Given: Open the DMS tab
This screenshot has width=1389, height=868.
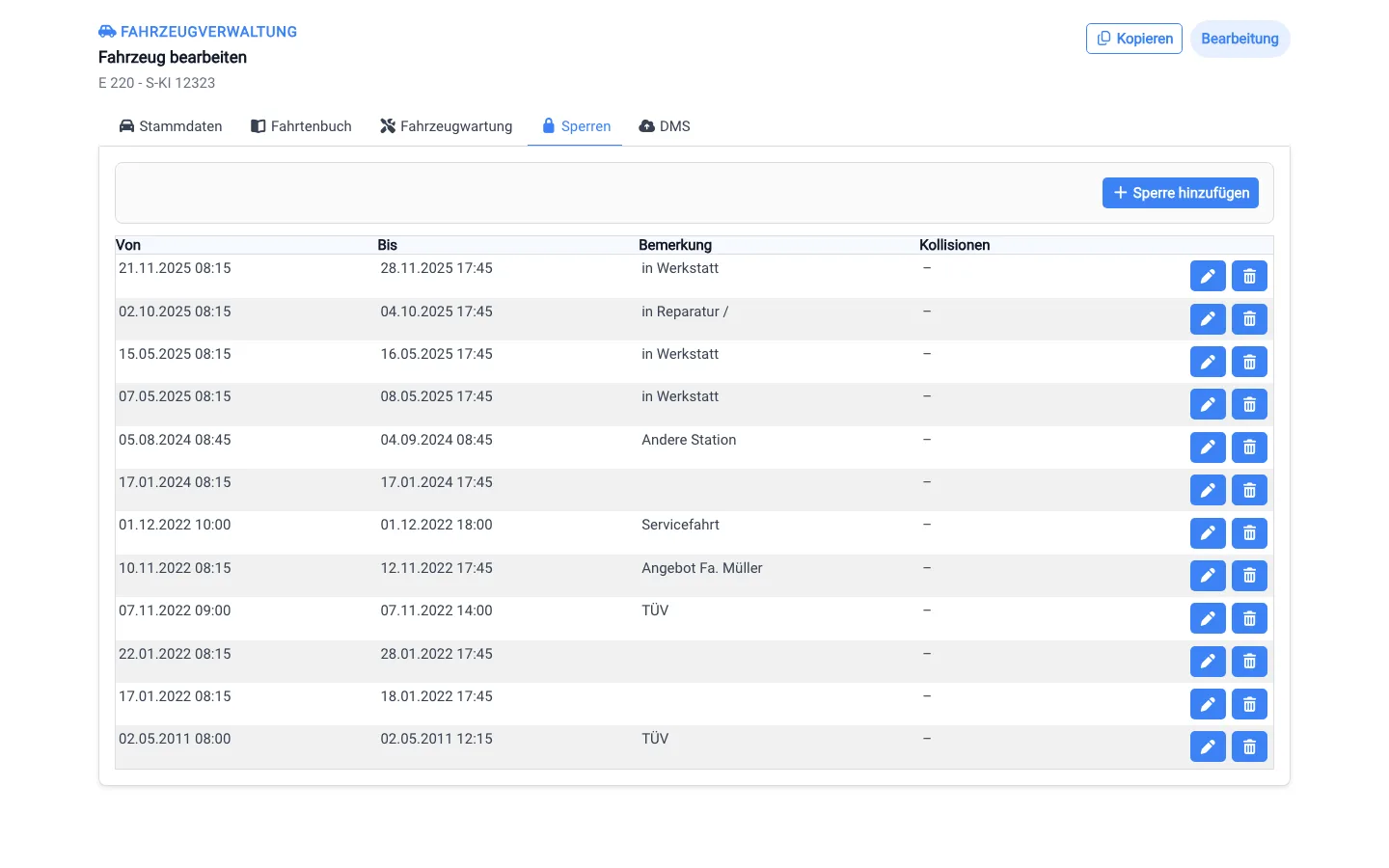Looking at the screenshot, I should pos(665,126).
